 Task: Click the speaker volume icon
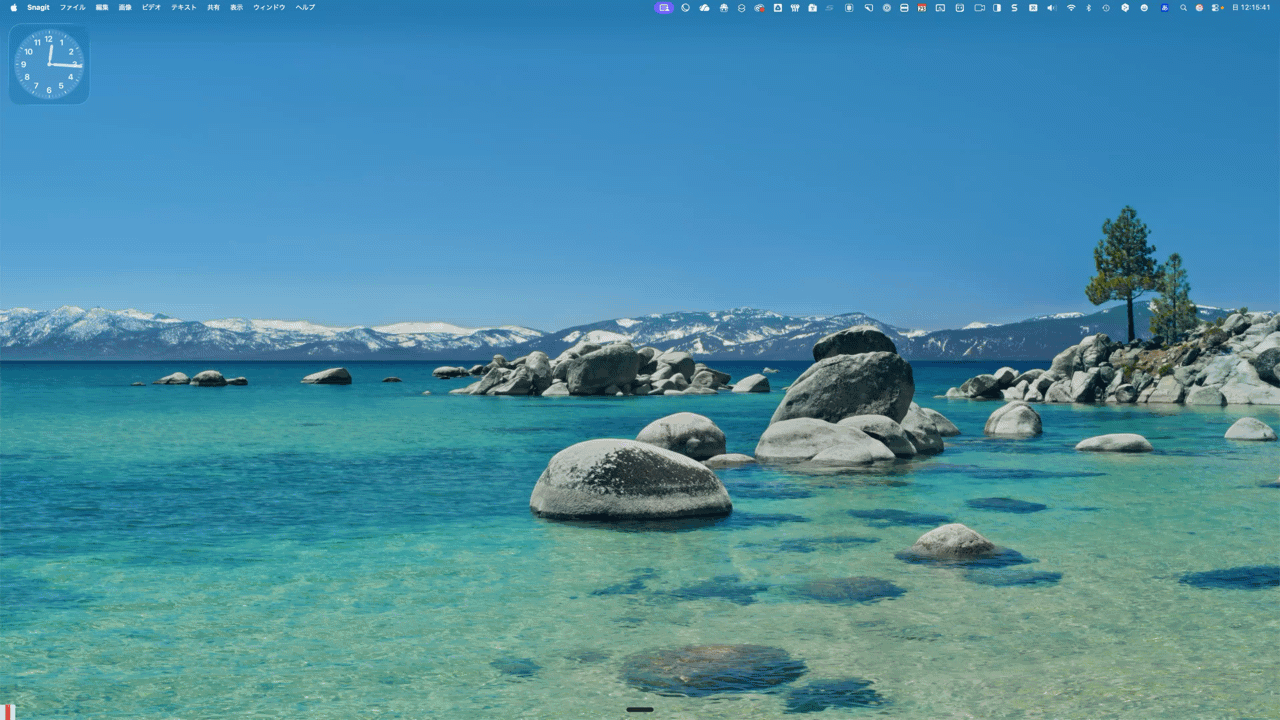point(1051,7)
